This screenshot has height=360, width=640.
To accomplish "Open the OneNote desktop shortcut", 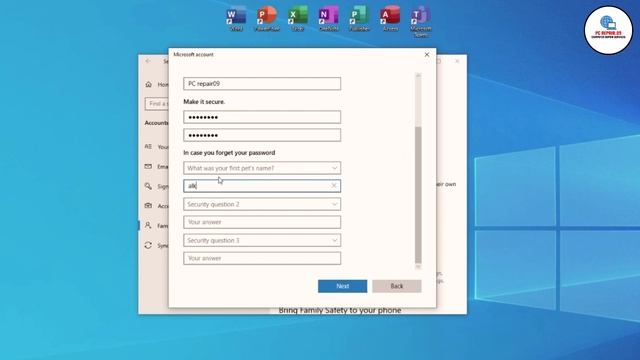I will (329, 19).
